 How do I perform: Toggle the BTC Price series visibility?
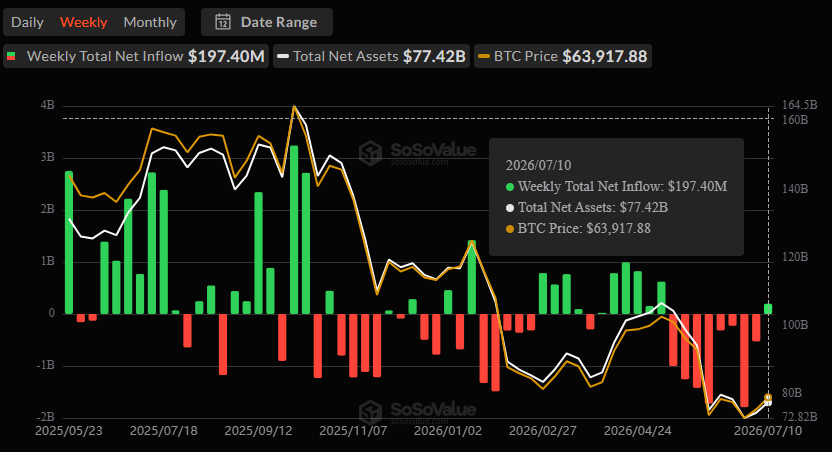tap(562, 56)
